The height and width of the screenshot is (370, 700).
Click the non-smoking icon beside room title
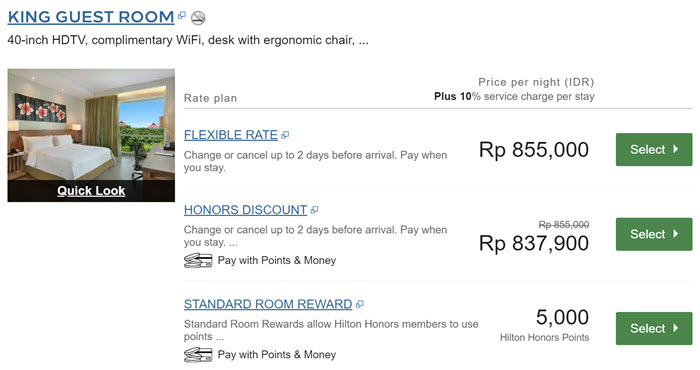pos(198,18)
